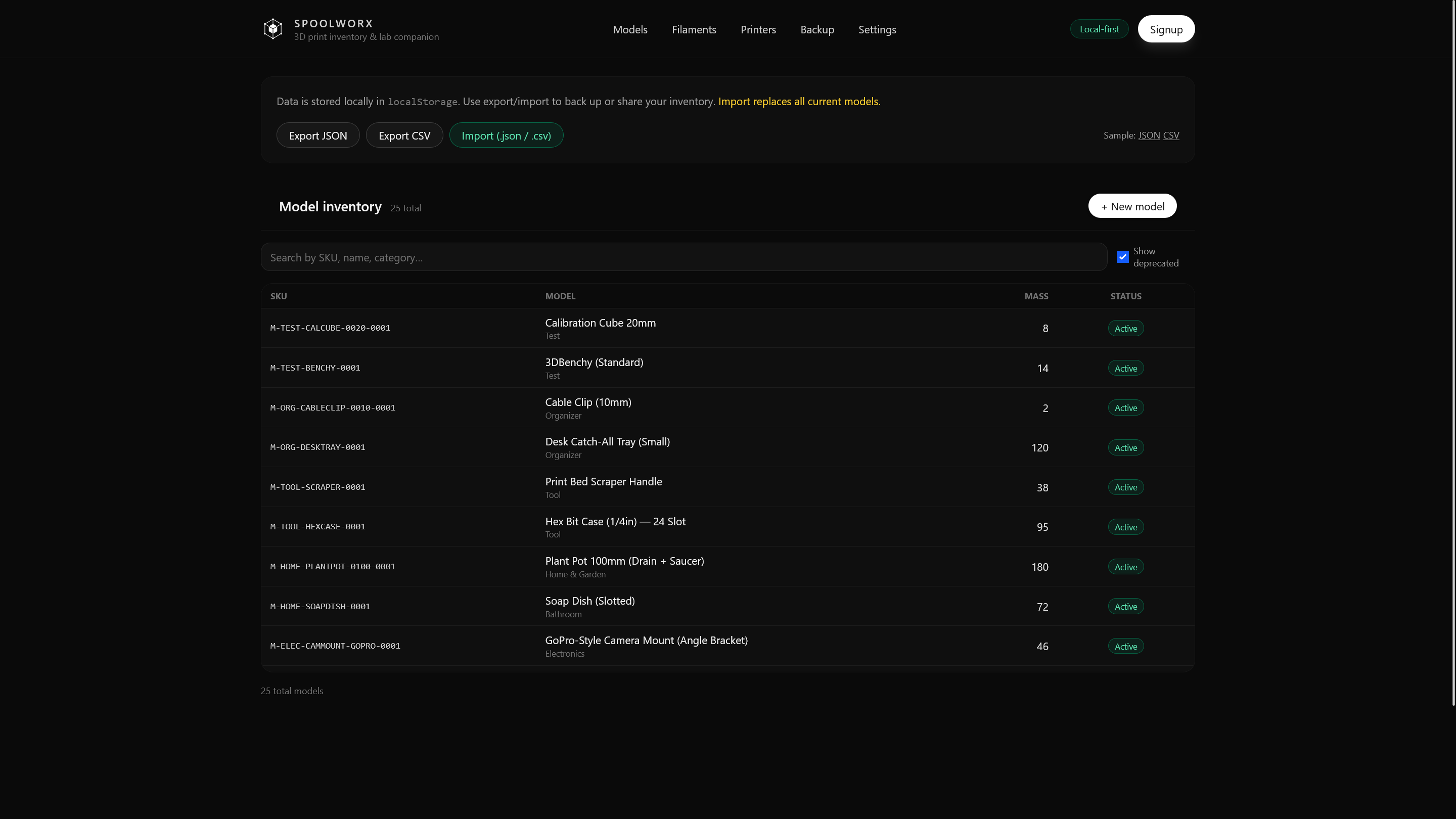Viewport: 1456px width, 819px height.
Task: Click the Active pill for Soap Dish (Slotted)
Action: pos(1125,606)
